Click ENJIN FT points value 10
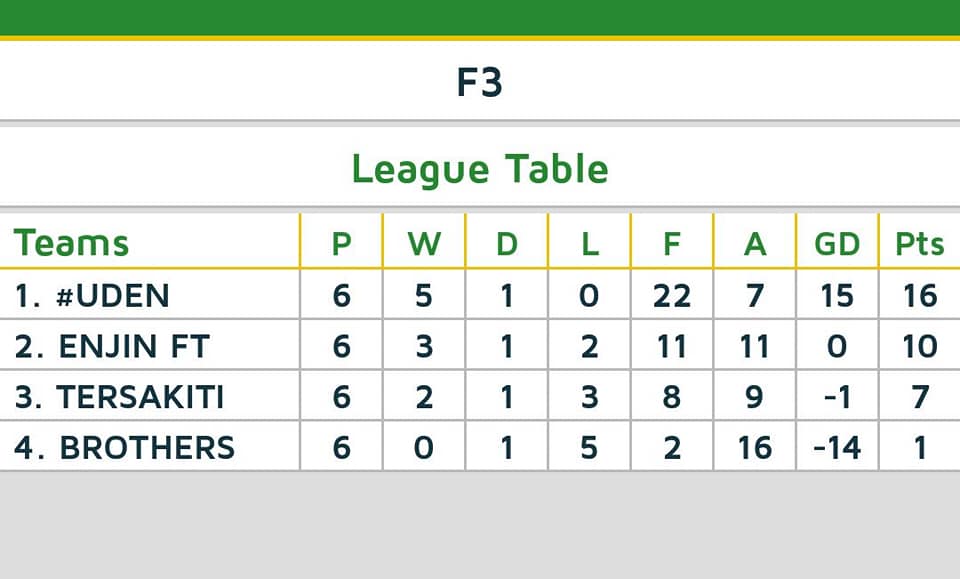The width and height of the screenshot is (960, 579). [920, 346]
